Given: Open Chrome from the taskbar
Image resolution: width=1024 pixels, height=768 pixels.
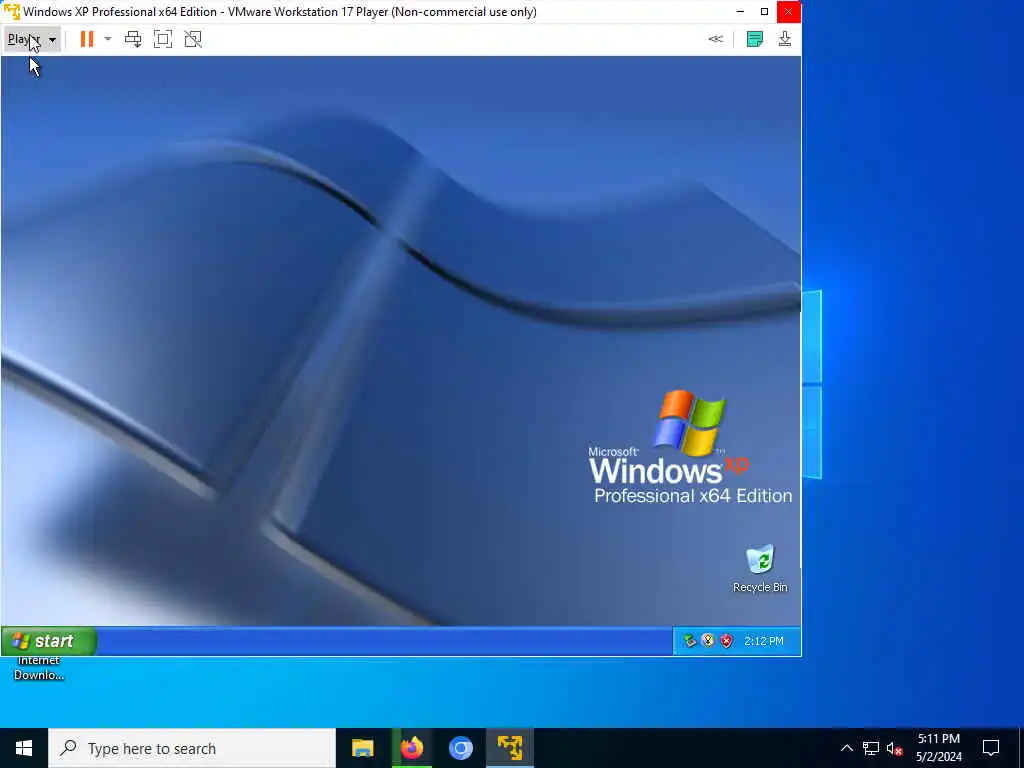Looking at the screenshot, I should [x=460, y=748].
